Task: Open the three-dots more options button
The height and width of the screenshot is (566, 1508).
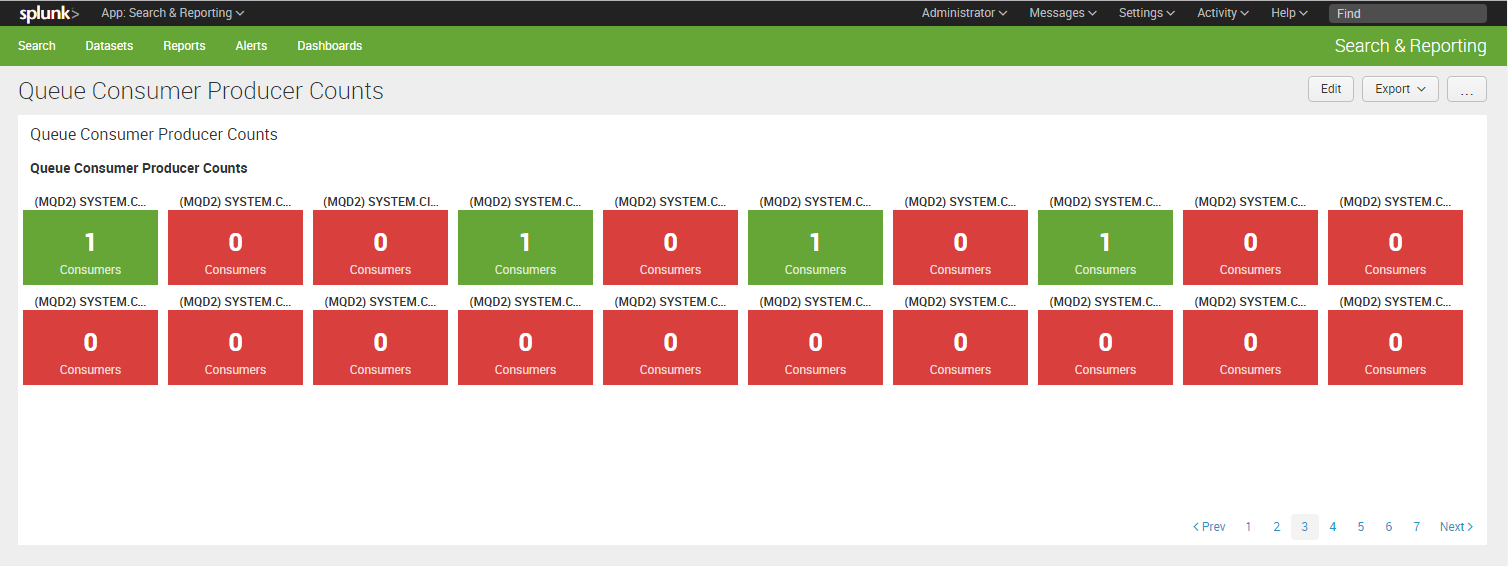Action: 1466,89
